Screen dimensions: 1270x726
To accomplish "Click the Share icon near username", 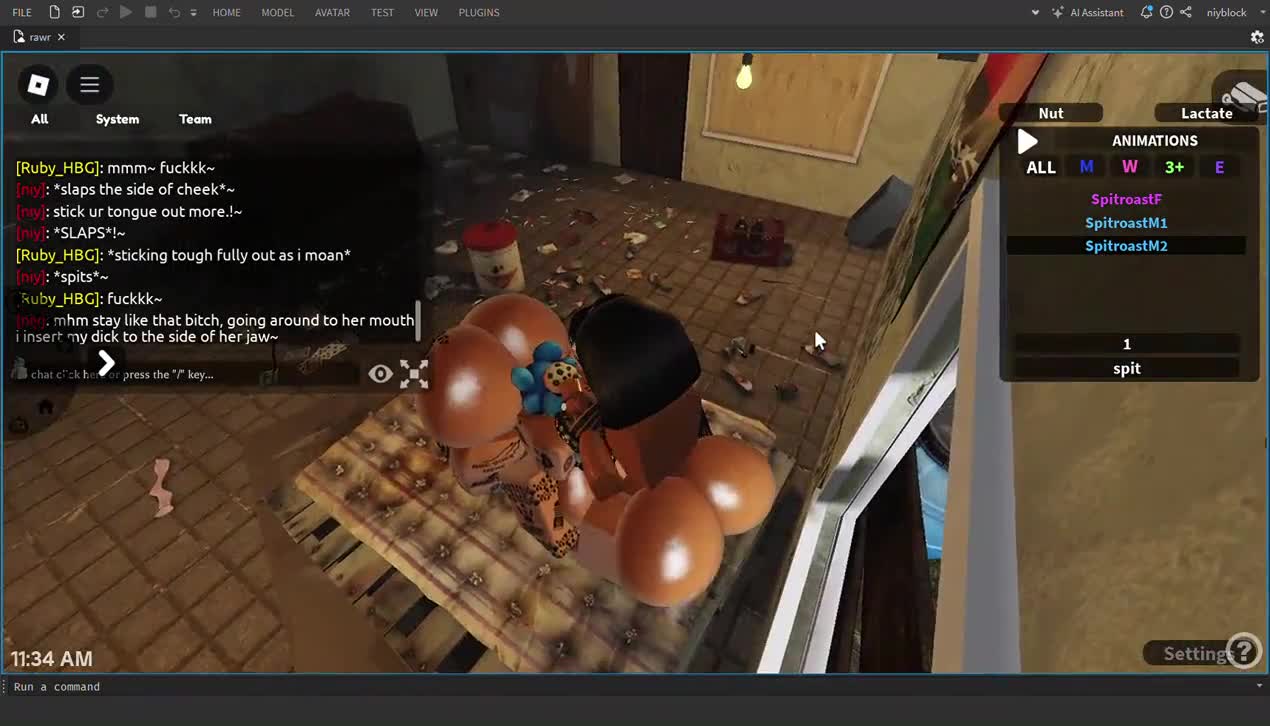I will coord(1186,12).
